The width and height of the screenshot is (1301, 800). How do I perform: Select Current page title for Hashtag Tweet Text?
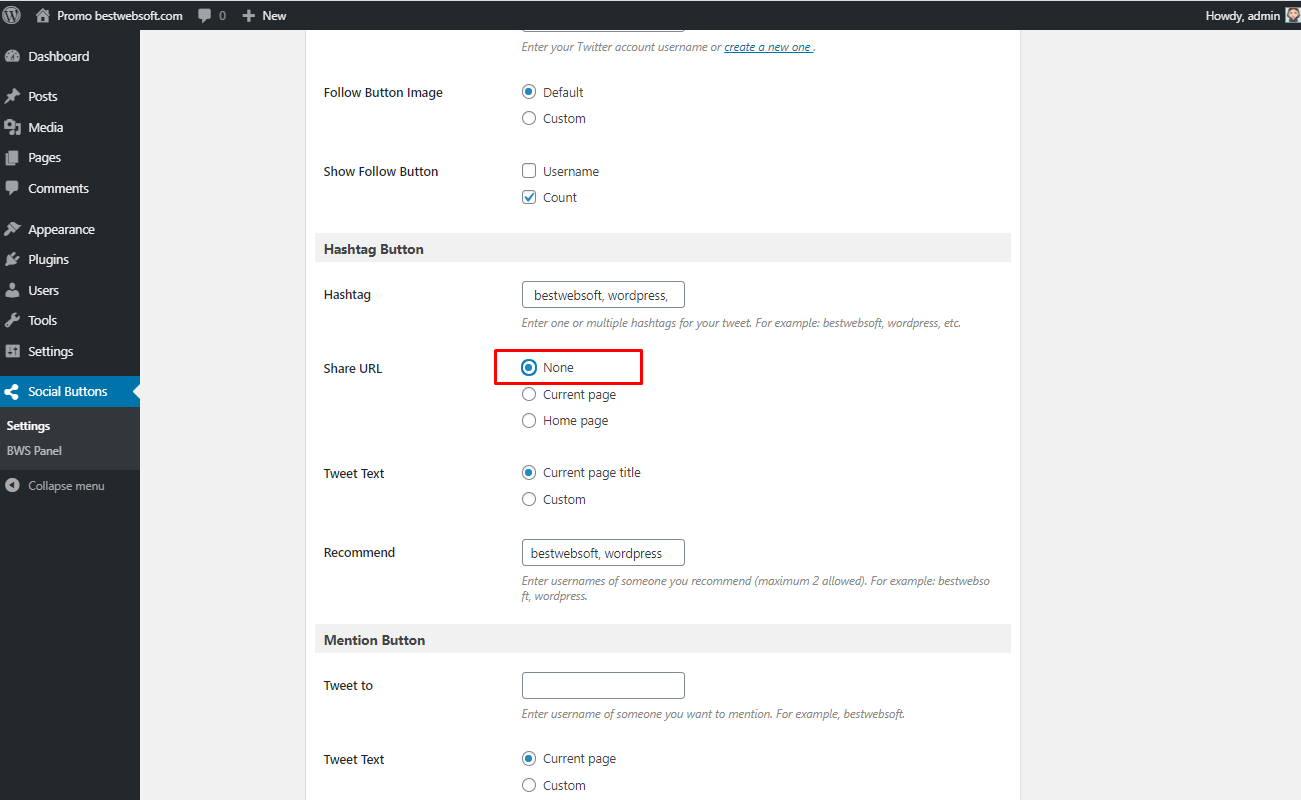pyautogui.click(x=529, y=472)
